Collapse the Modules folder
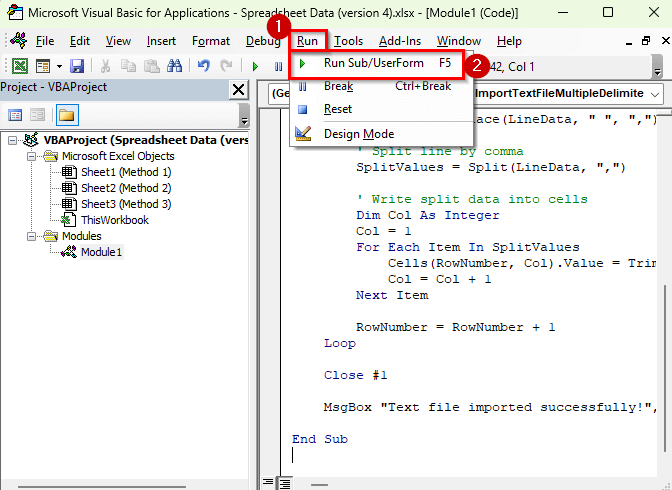 [31, 236]
